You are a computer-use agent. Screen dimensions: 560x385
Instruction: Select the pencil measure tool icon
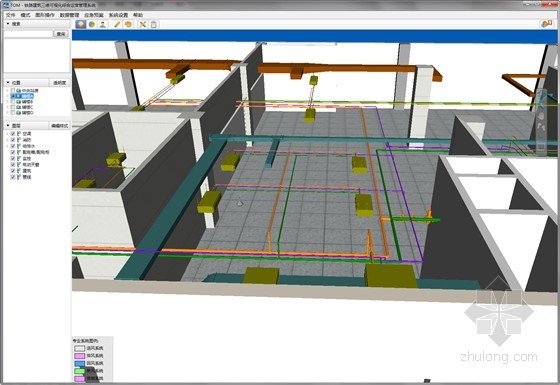pyautogui.click(x=117, y=24)
